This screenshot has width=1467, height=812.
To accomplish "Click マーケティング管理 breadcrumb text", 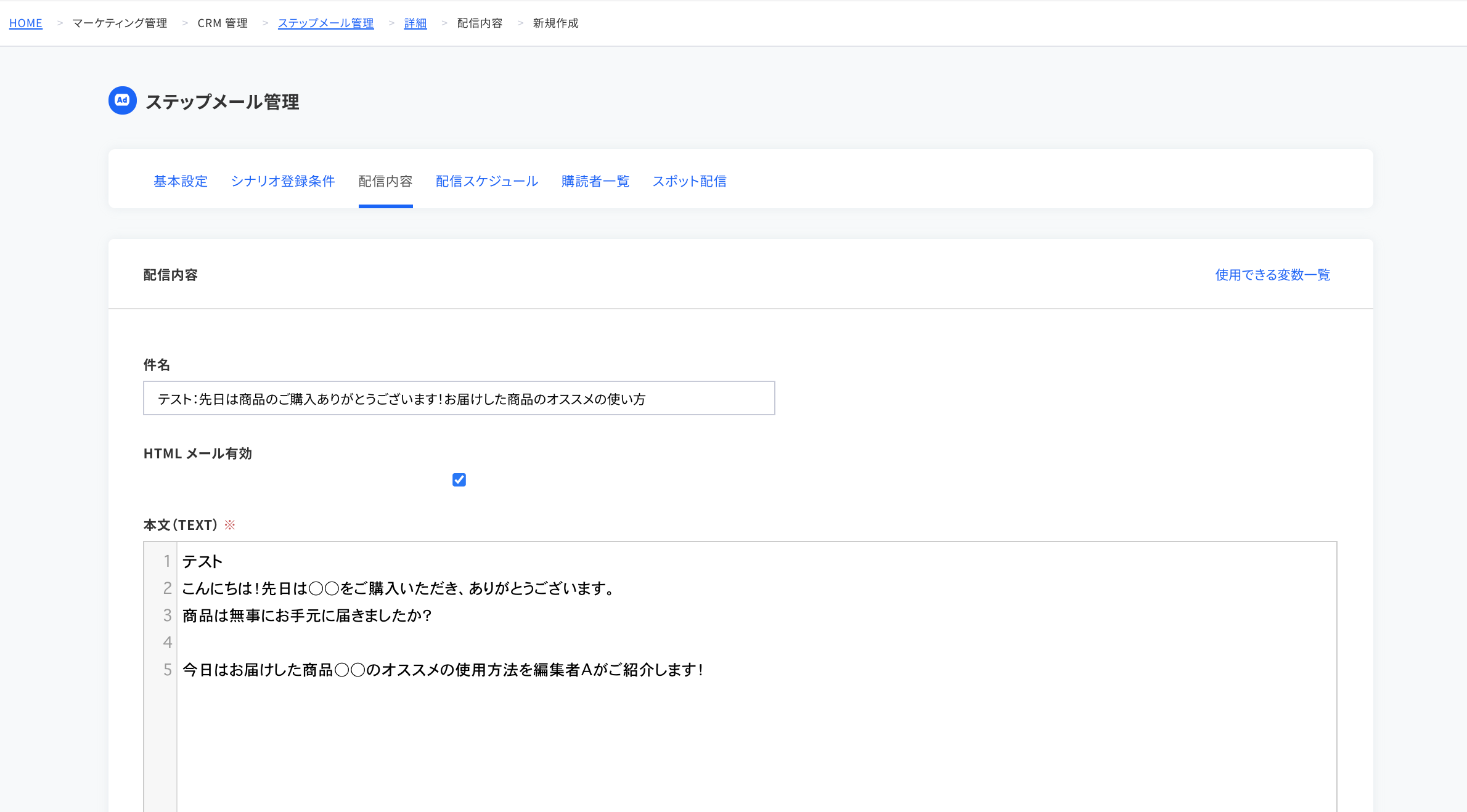I will 120,23.
